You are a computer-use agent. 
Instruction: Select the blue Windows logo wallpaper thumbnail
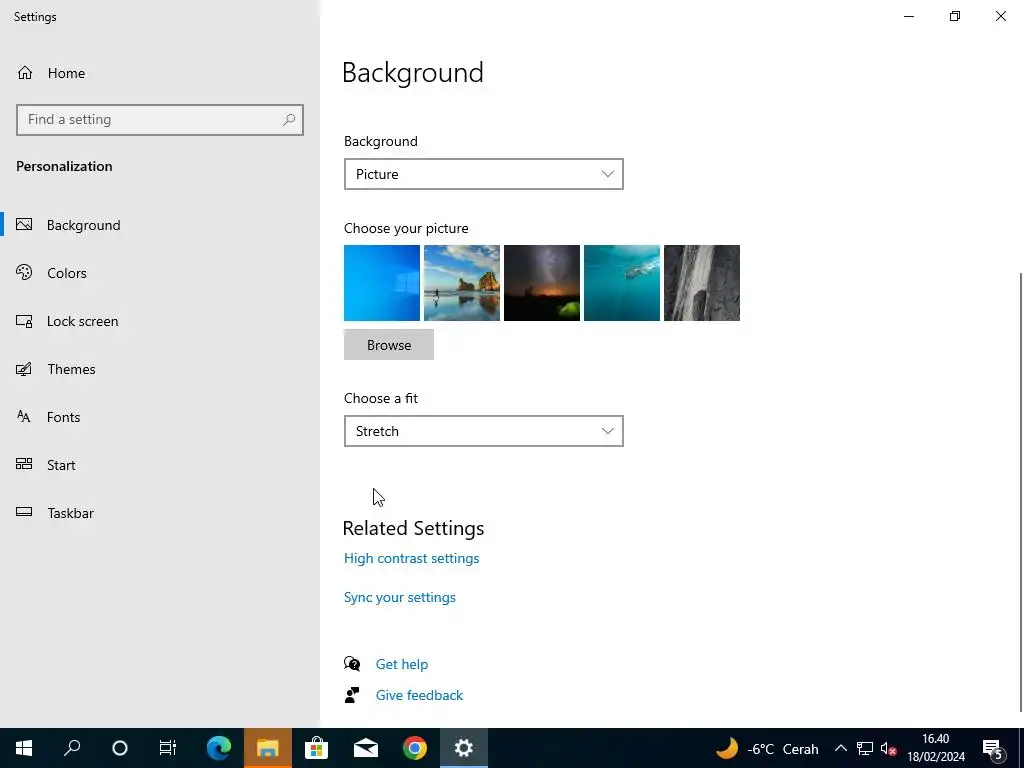point(382,283)
